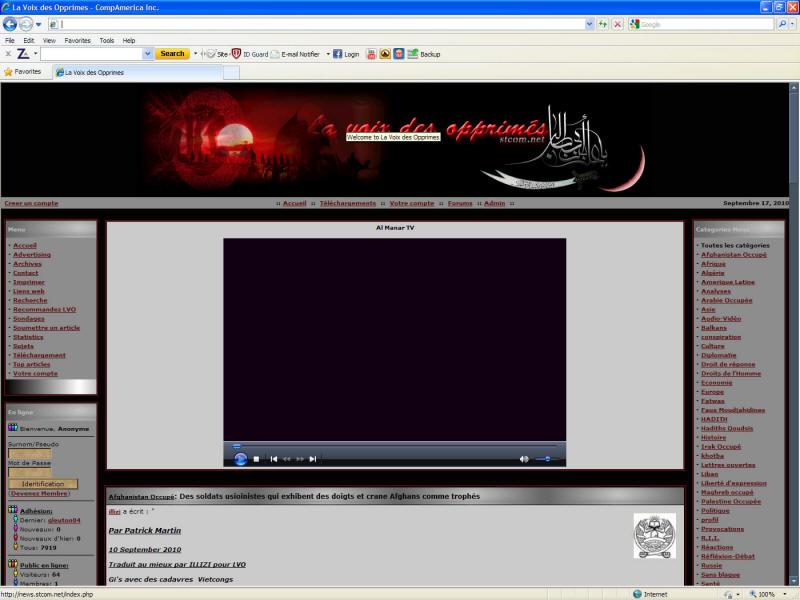Play the Al Manar TV video

pos(240,459)
